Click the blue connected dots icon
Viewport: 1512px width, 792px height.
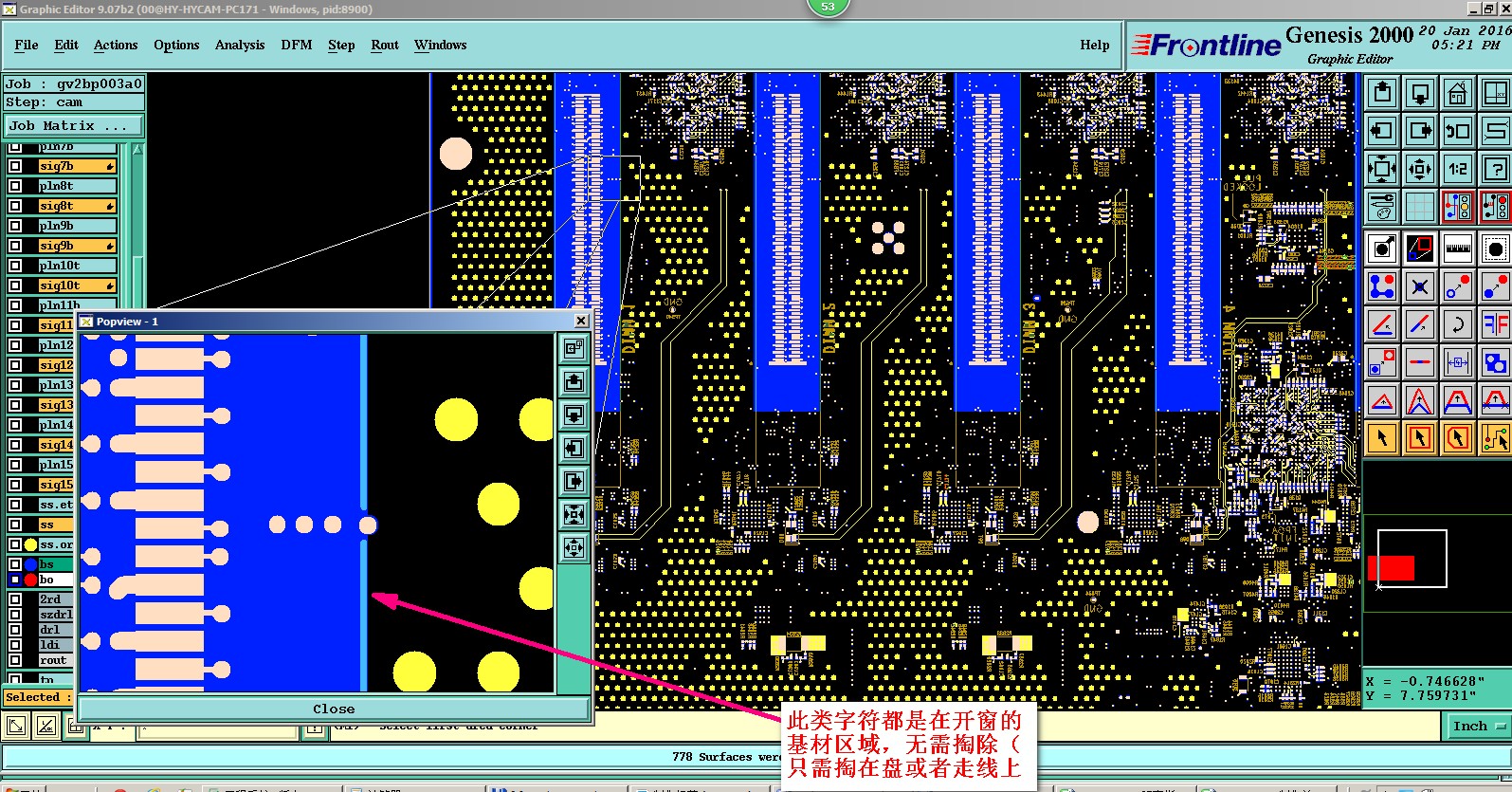(x=1382, y=286)
